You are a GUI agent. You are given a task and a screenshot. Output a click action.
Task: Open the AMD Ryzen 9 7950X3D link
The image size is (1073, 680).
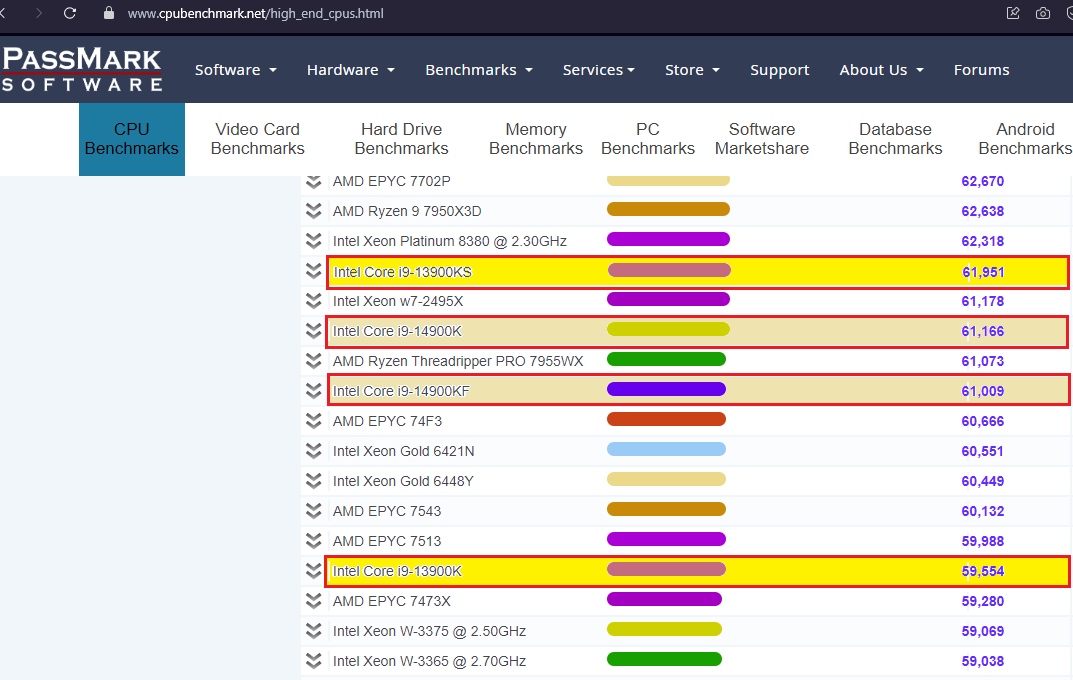coord(407,211)
